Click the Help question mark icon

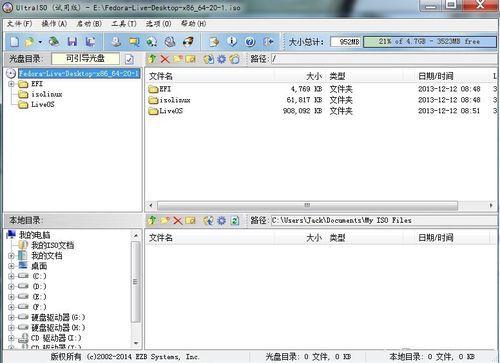[250, 42]
